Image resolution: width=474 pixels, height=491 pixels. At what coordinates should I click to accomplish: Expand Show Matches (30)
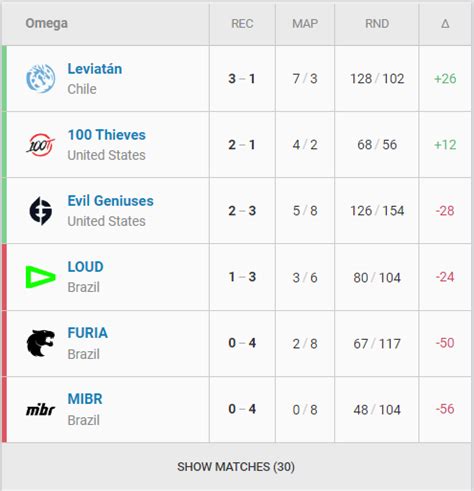236,467
